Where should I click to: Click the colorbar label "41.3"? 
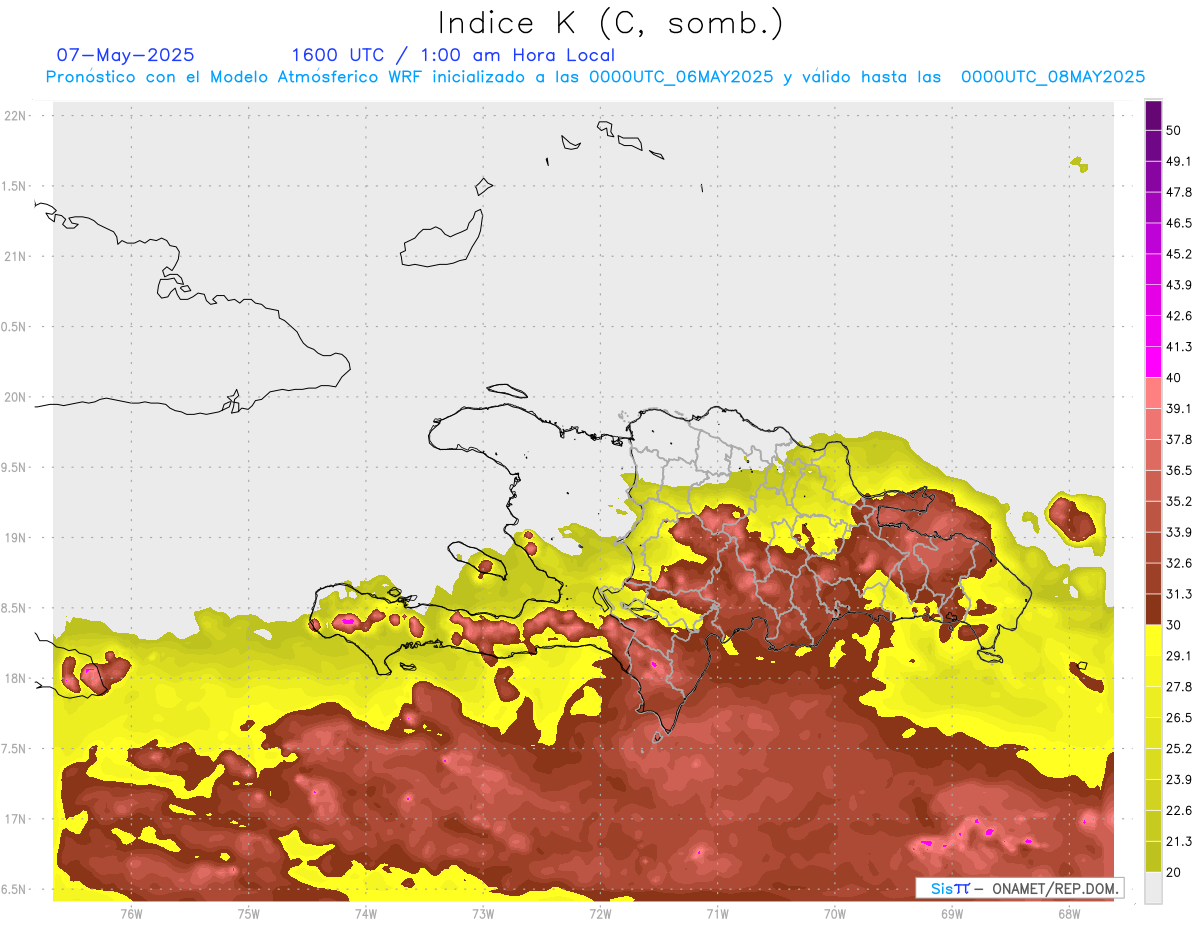[1179, 347]
